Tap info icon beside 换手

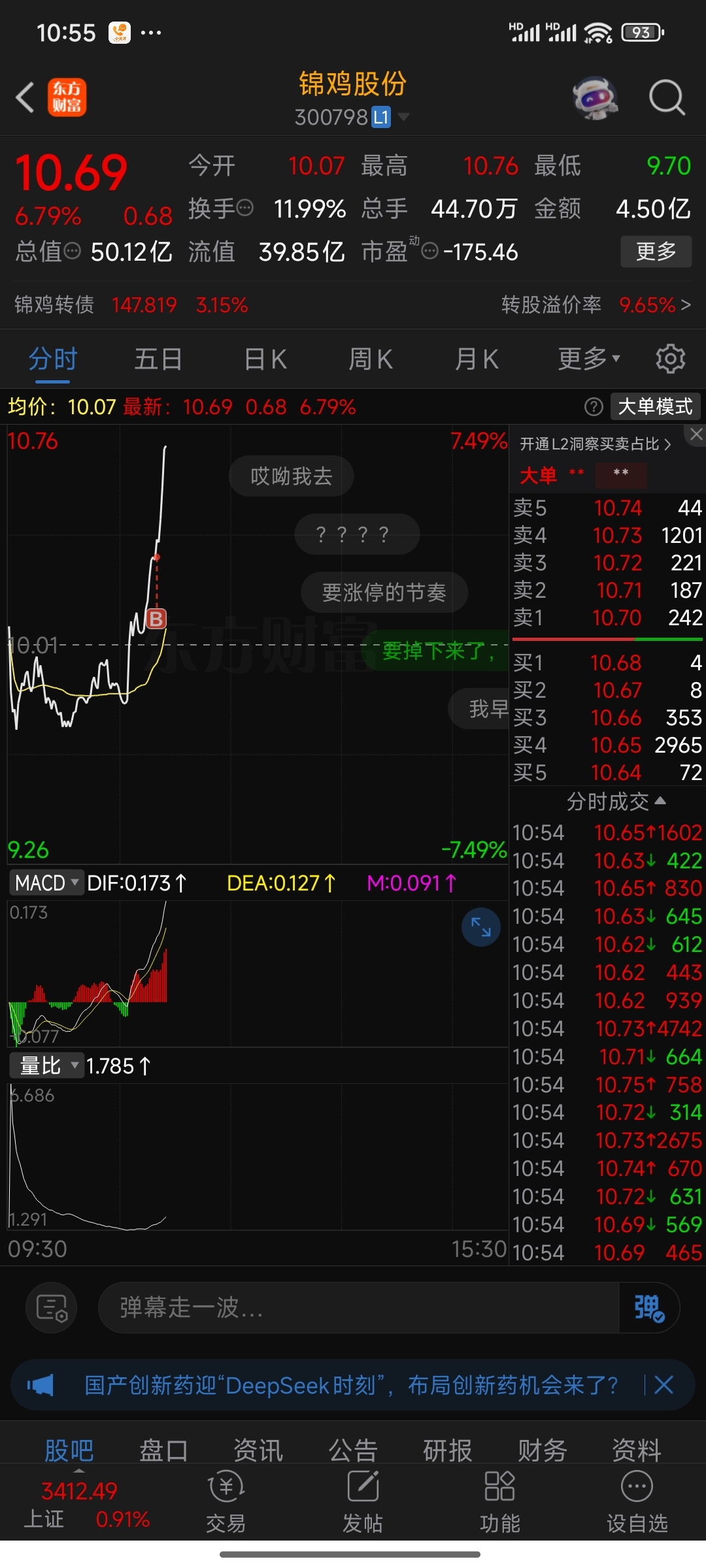pyautogui.click(x=244, y=208)
